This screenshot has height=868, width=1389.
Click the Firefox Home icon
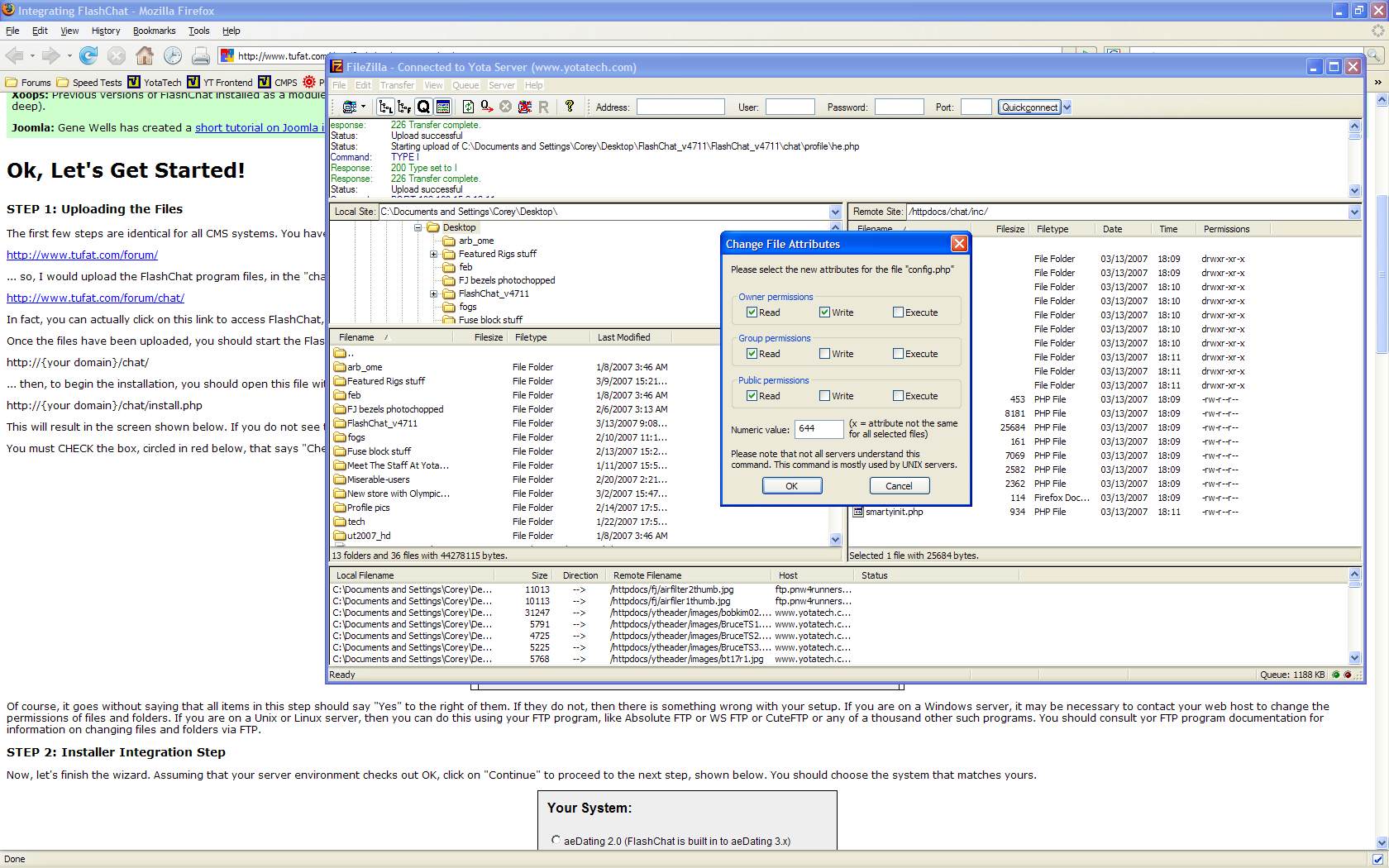(x=145, y=55)
